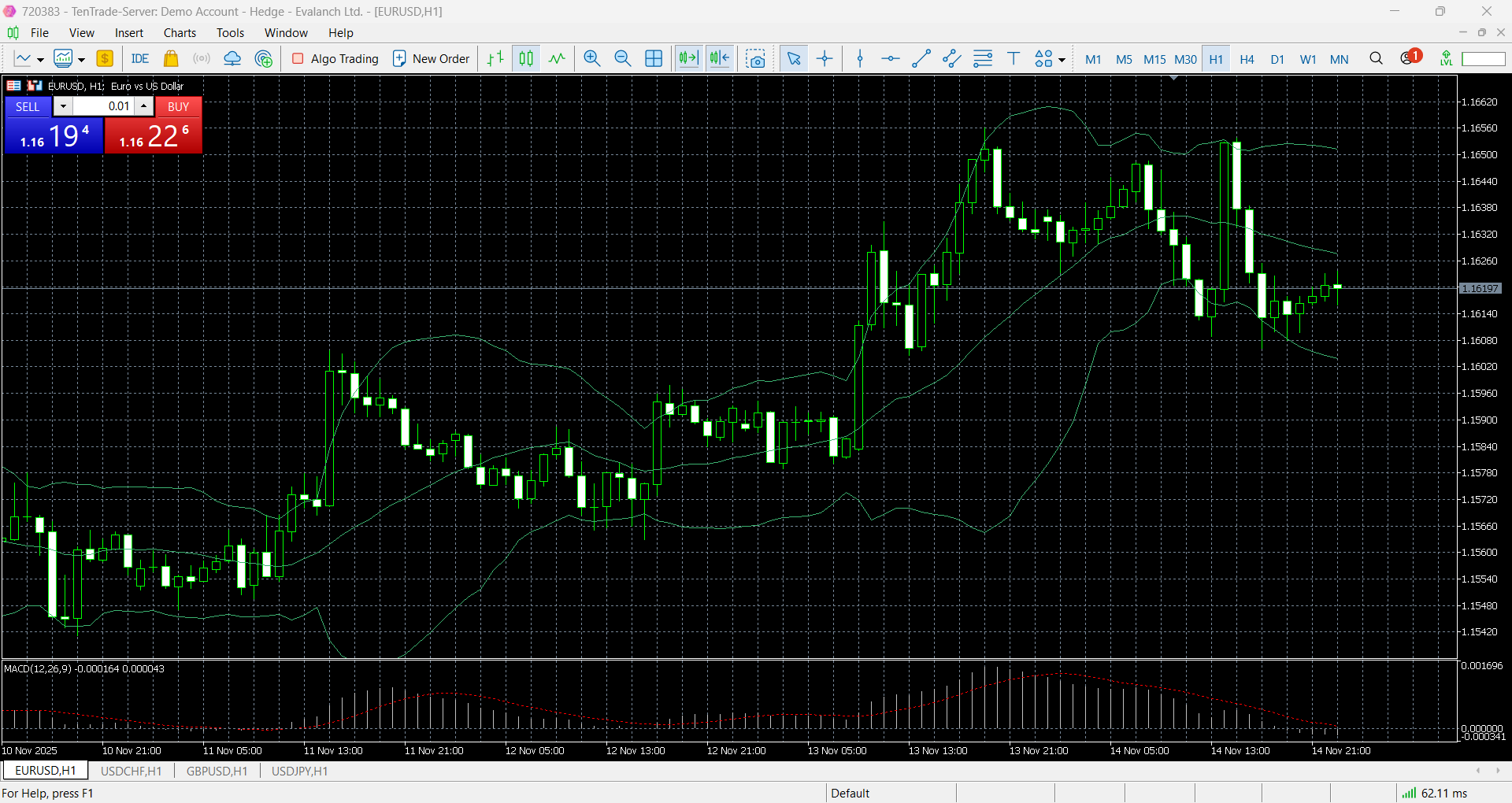This screenshot has width=1512, height=803.
Task: Toggle candlestick chart mode
Action: [x=526, y=59]
